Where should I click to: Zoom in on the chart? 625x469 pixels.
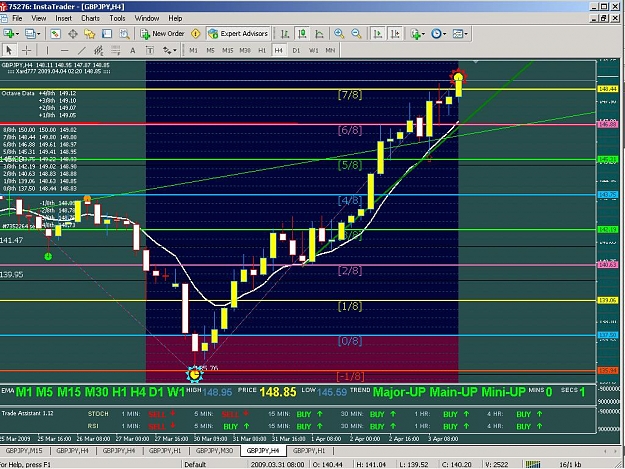click(x=339, y=34)
